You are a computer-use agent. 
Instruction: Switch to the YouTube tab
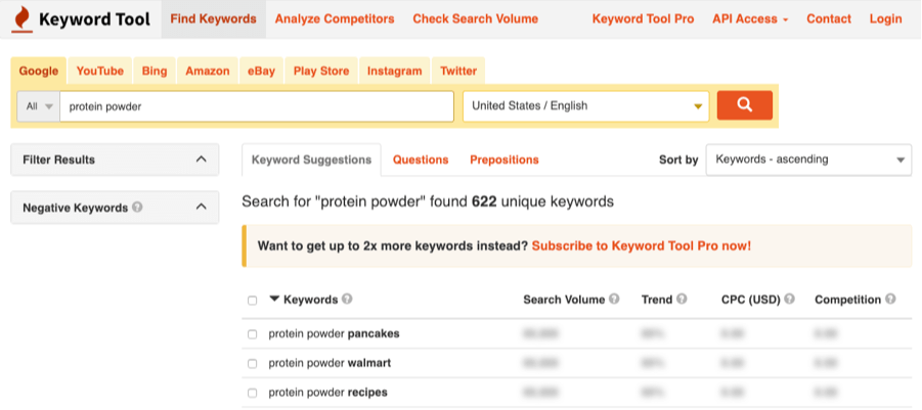pos(100,71)
